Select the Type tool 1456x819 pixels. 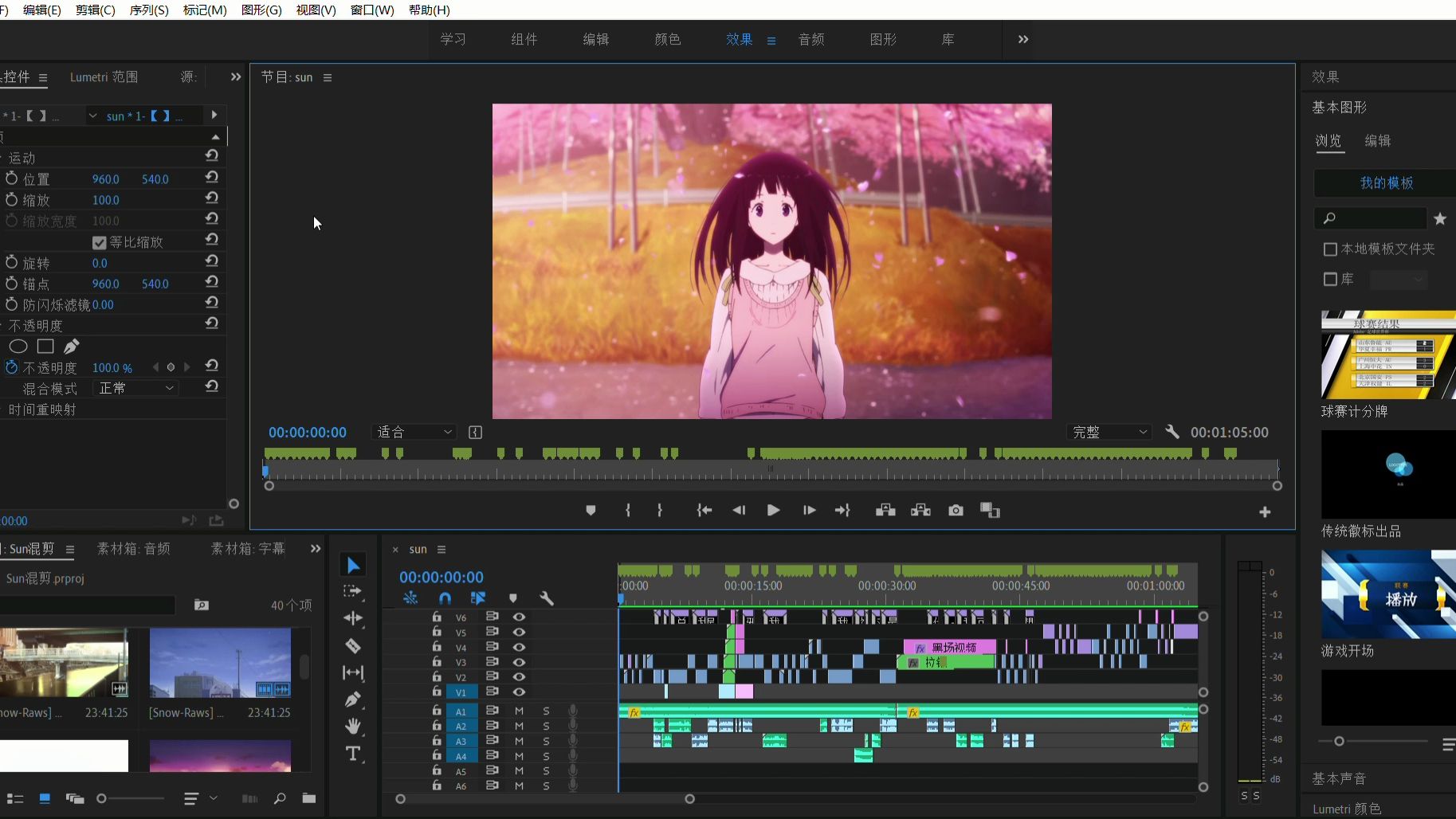[x=353, y=754]
